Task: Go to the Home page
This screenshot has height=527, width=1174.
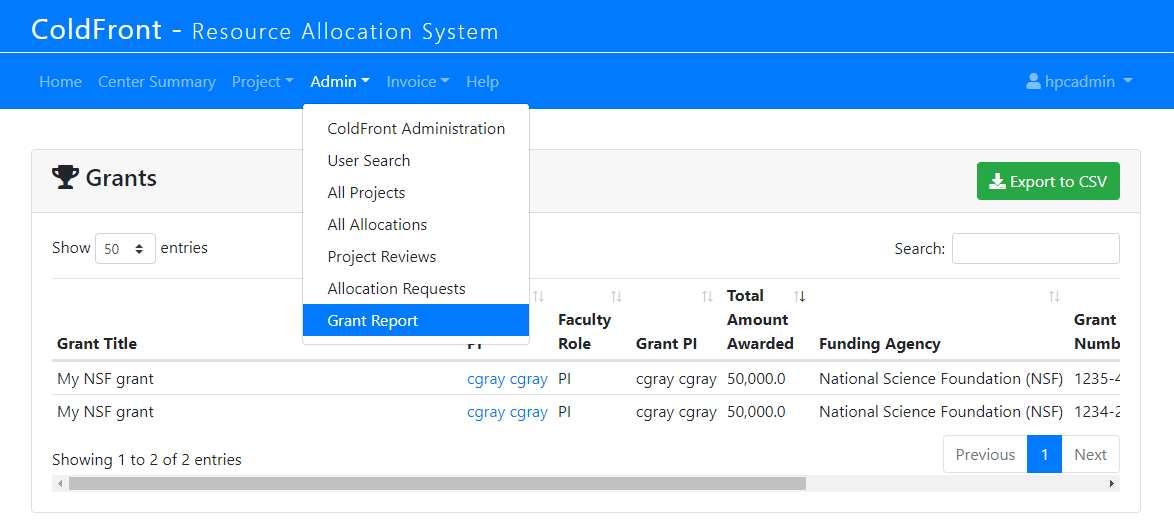Action: (x=61, y=82)
